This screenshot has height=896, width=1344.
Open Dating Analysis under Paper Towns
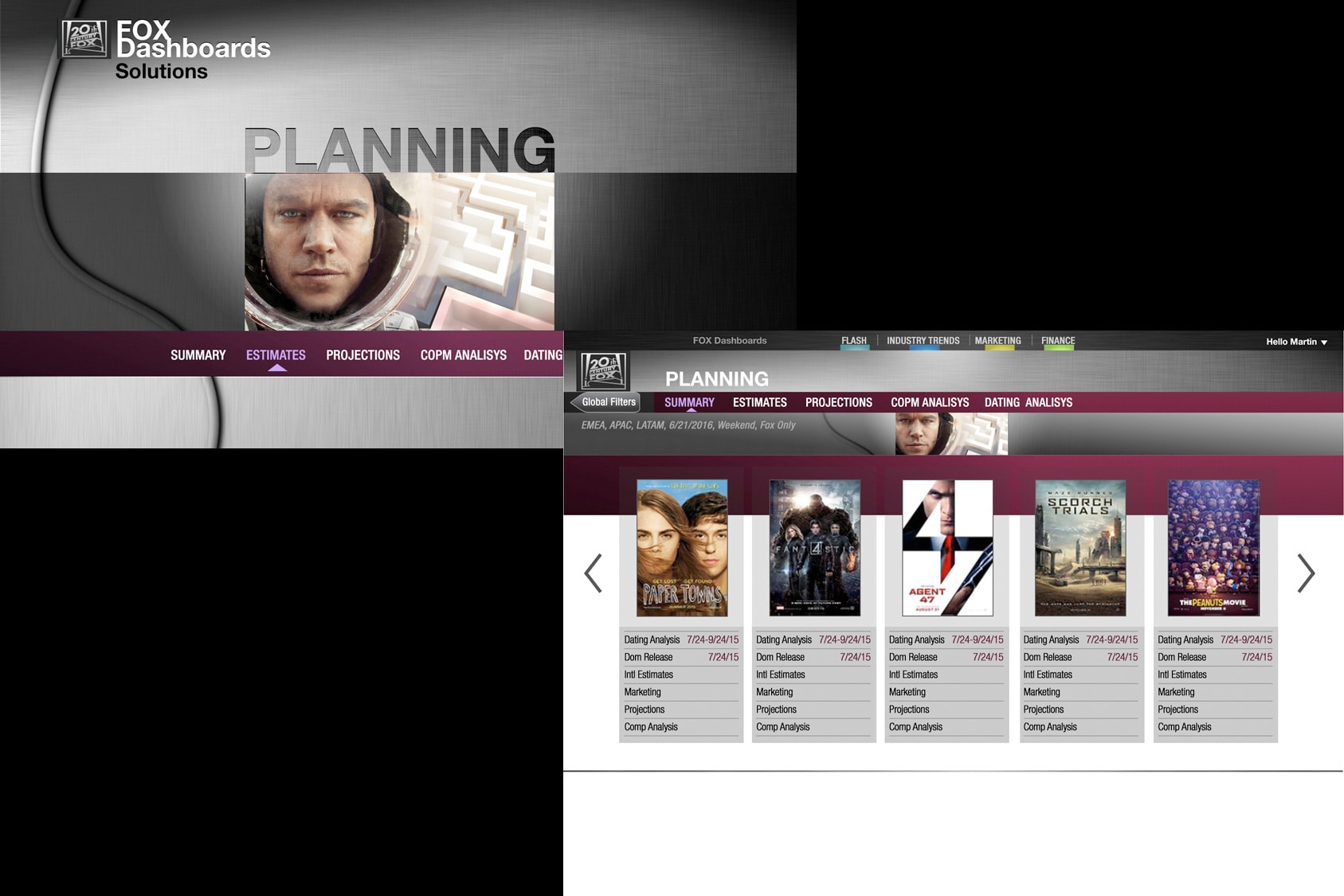click(681, 640)
